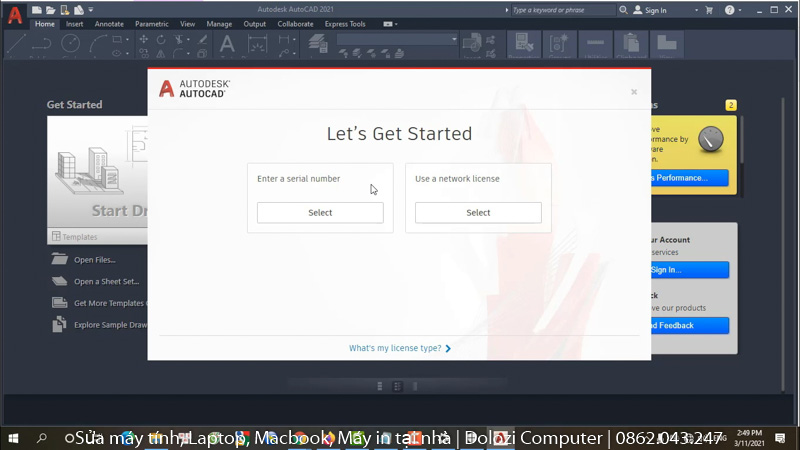Open the Autodesk App Store cart icon
The image size is (800, 450).
click(709, 10)
